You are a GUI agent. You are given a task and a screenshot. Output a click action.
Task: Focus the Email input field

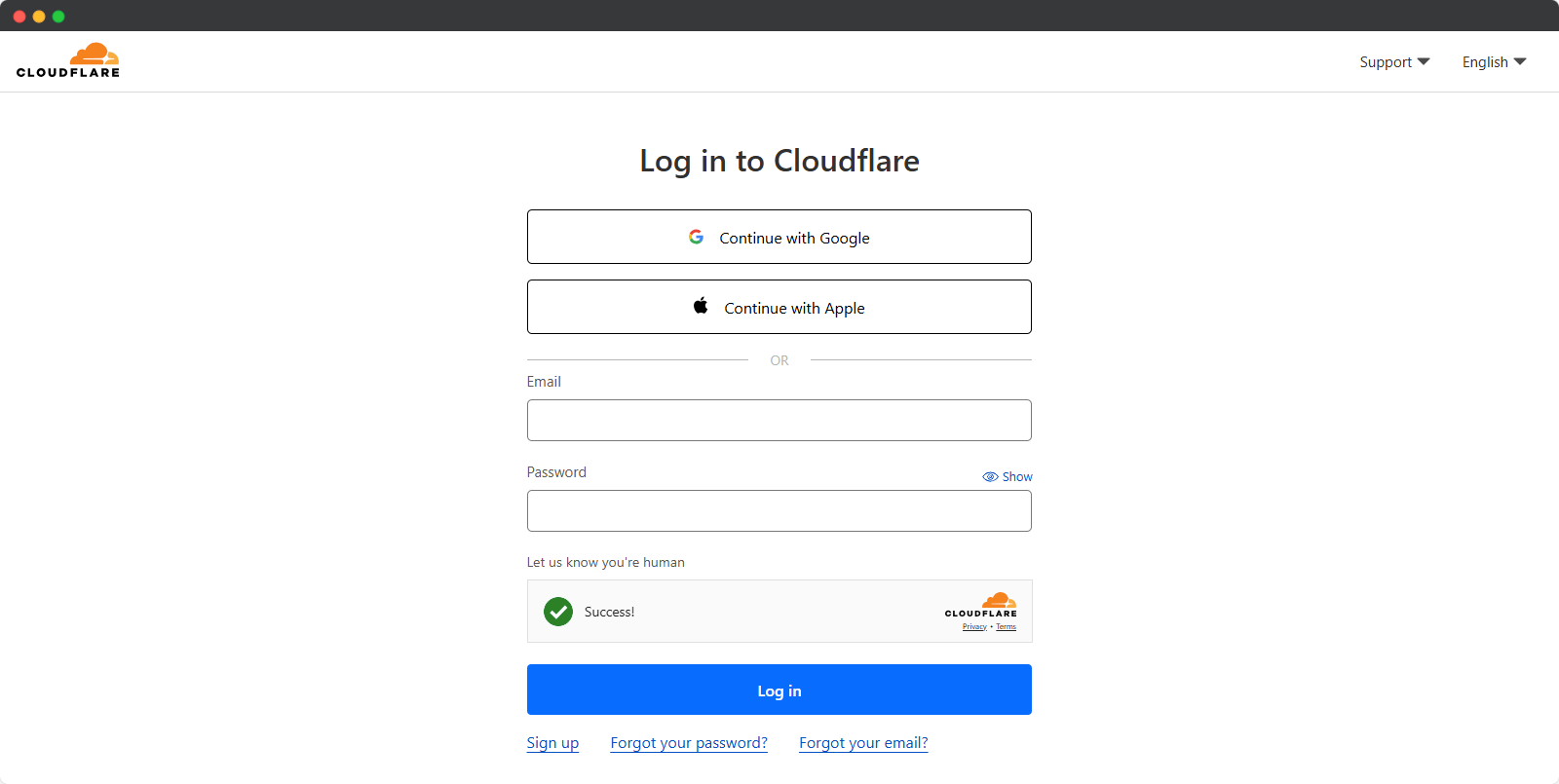(x=779, y=420)
